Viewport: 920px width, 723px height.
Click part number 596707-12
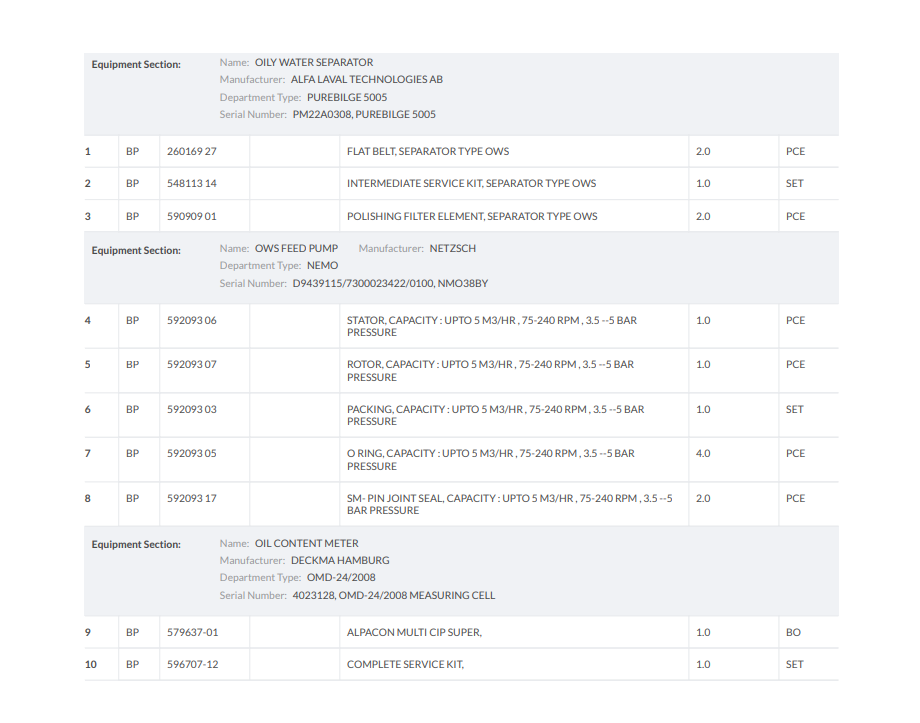coord(192,664)
